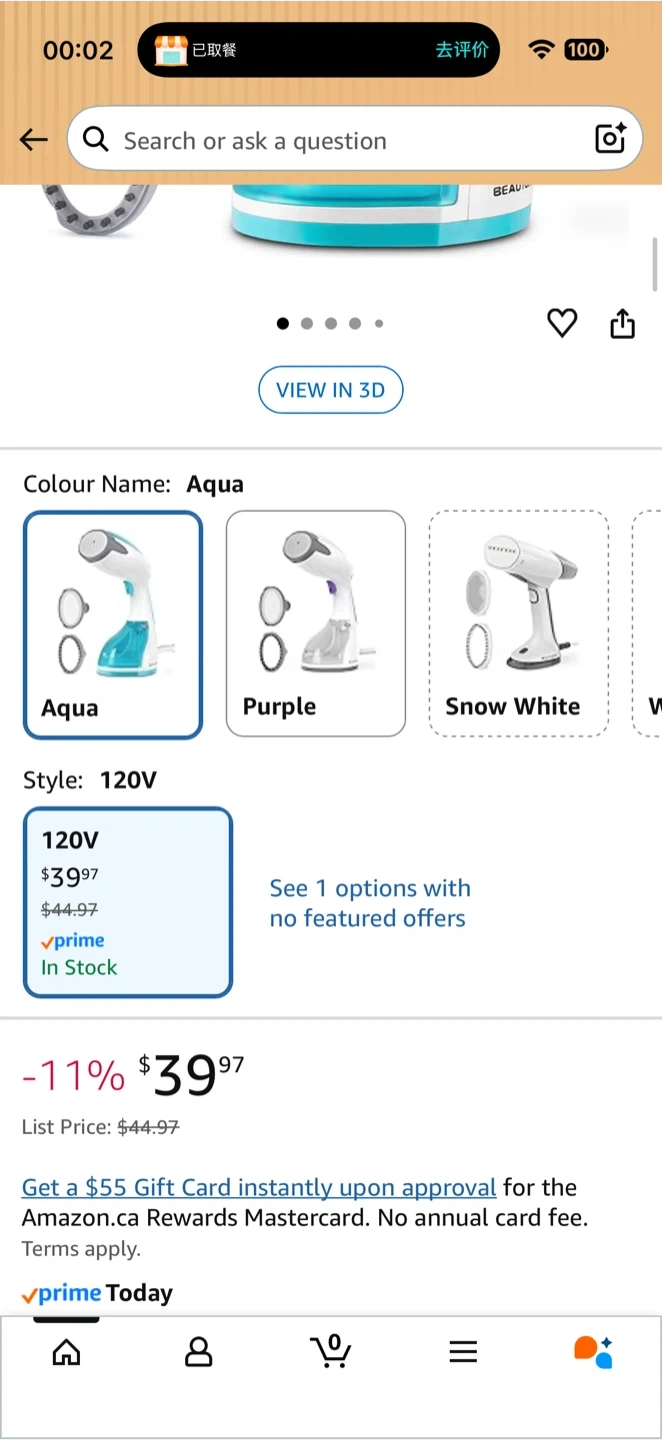Screen dimensions: 662x1440
Task: Tap the 去评价 review link in status pill
Action: tap(462, 50)
